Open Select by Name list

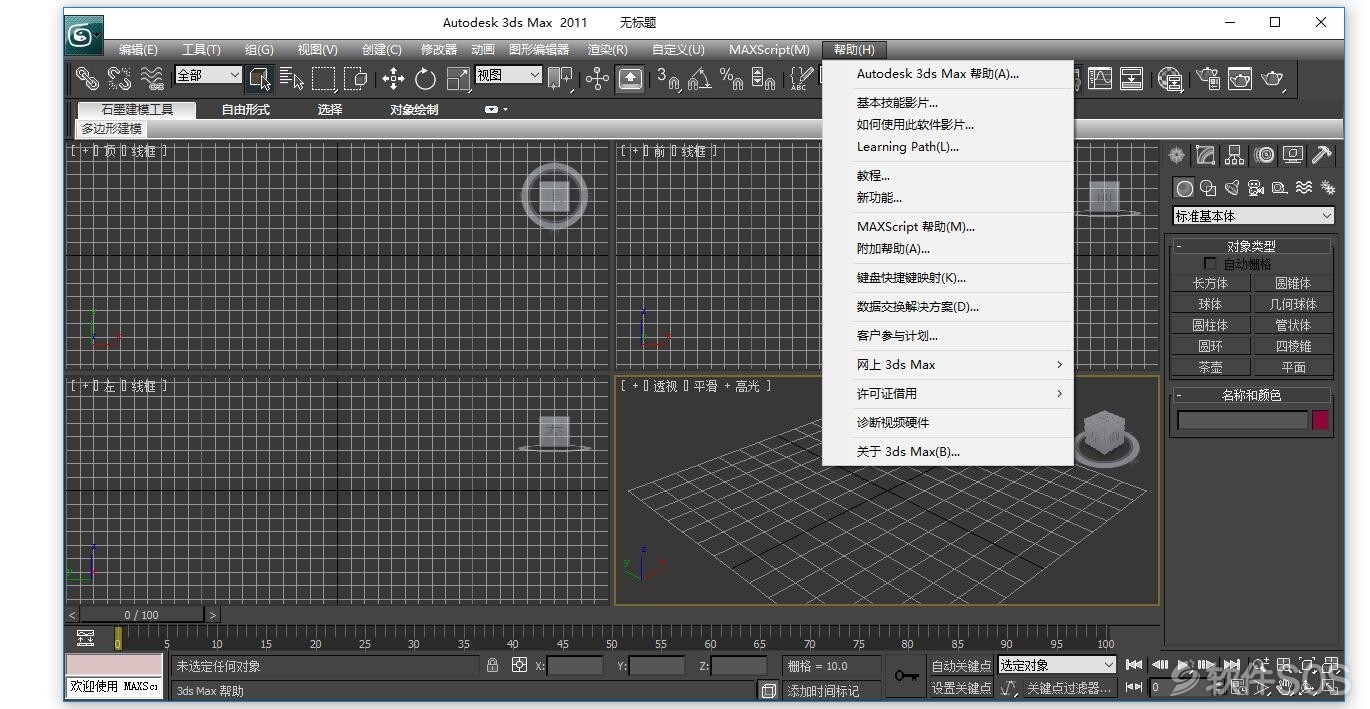(x=292, y=78)
